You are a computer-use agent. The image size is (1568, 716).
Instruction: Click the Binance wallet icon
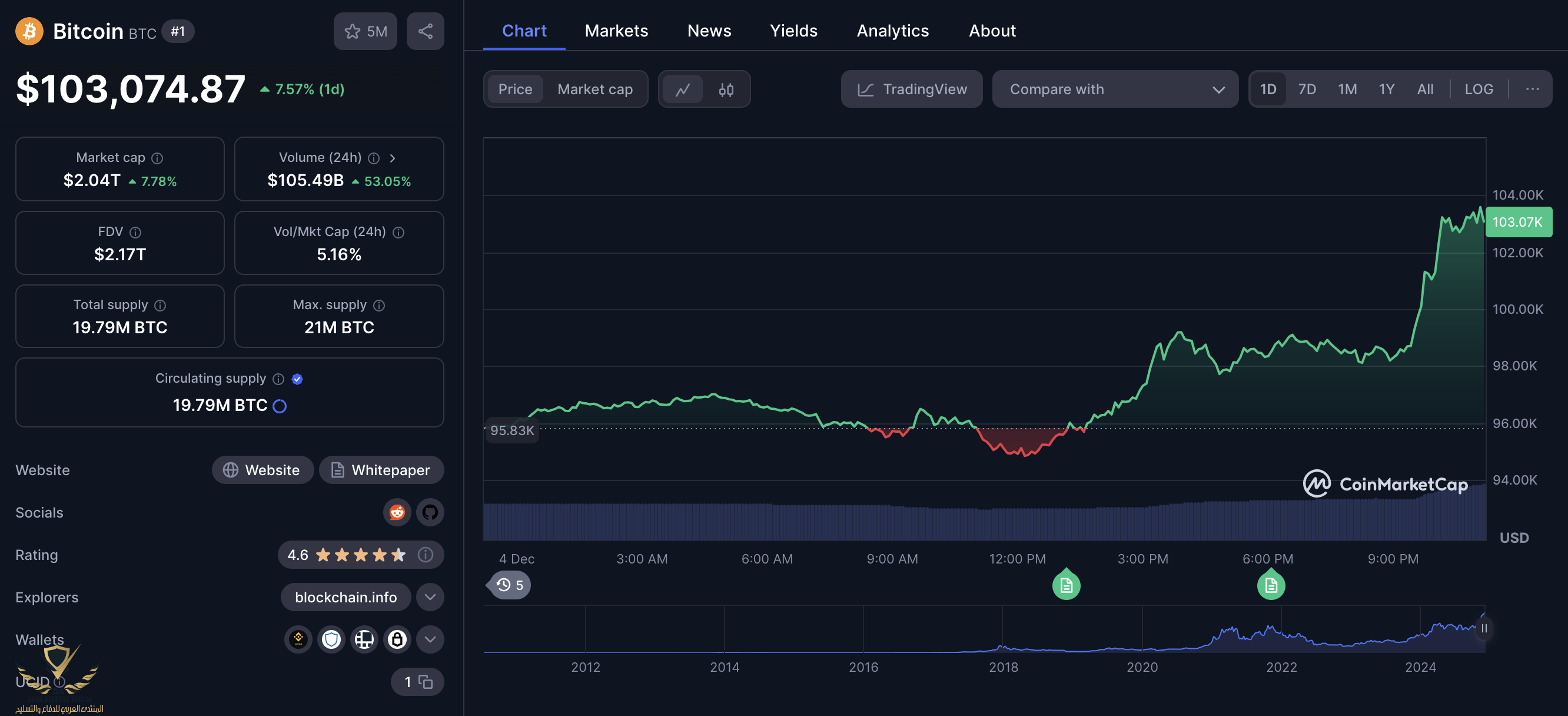298,639
